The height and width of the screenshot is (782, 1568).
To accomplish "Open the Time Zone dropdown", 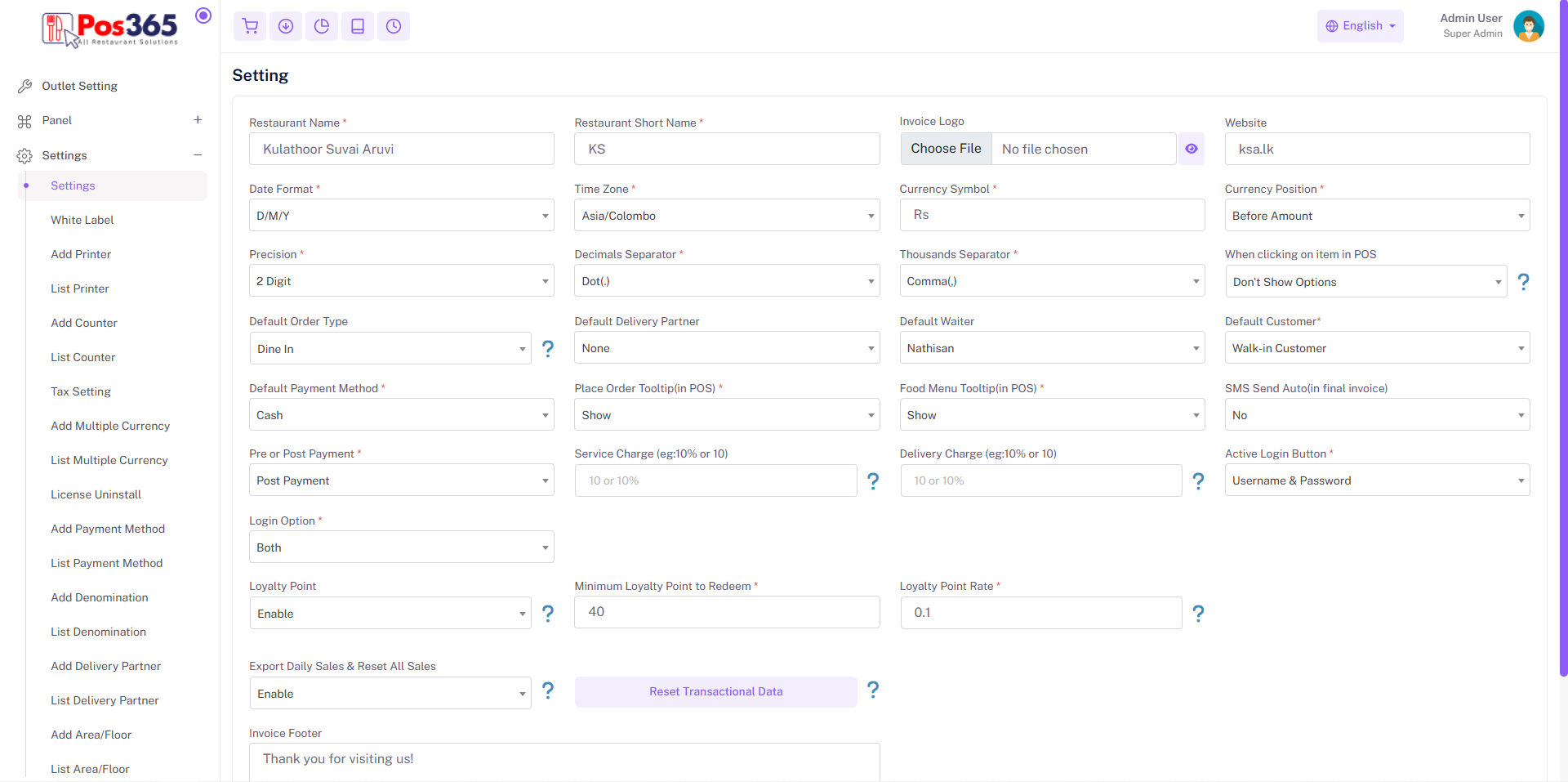I will pyautogui.click(x=726, y=216).
